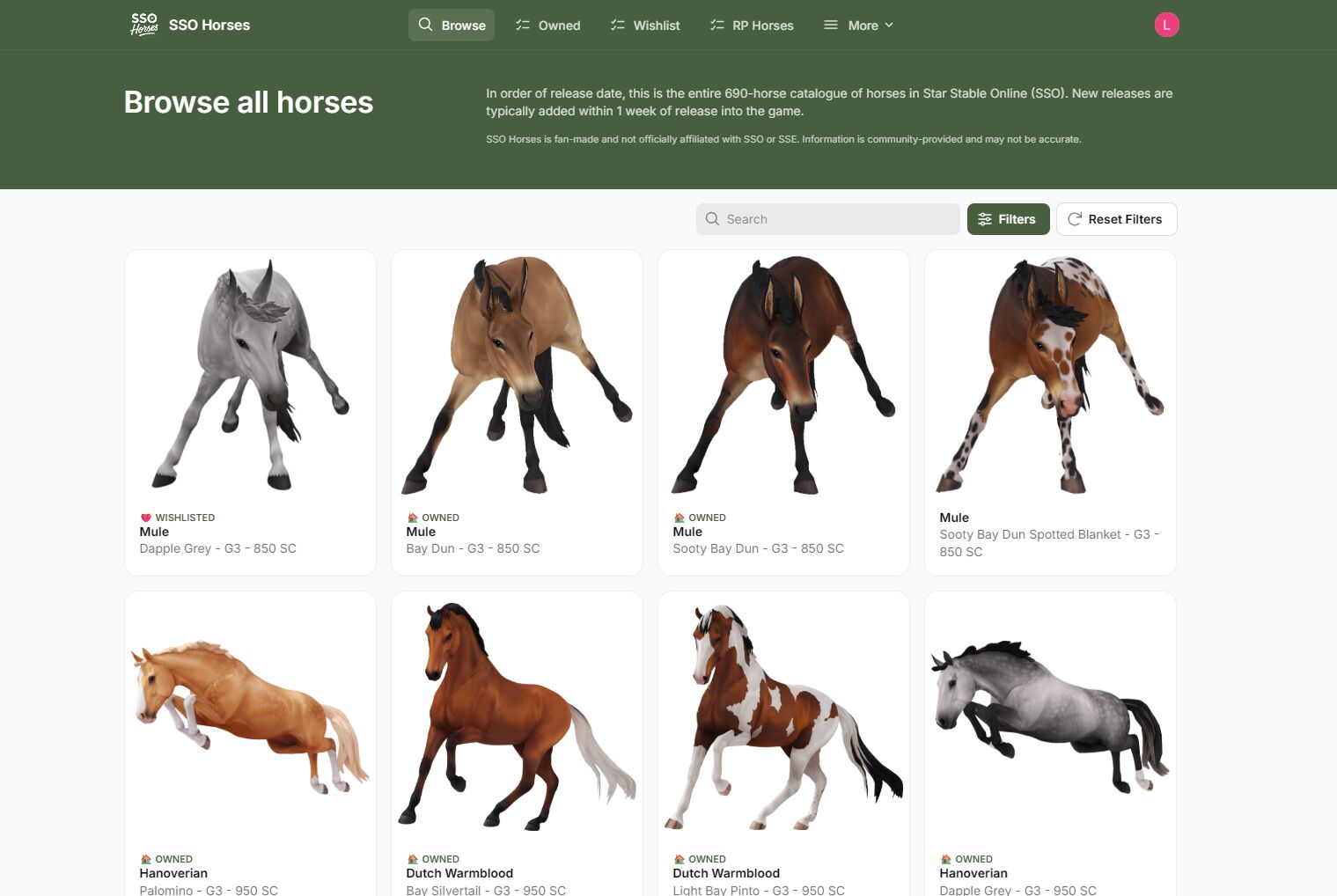1337x896 pixels.
Task: Click the Dutch Warmblood title above Light Bay Pinto
Action: [x=726, y=873]
